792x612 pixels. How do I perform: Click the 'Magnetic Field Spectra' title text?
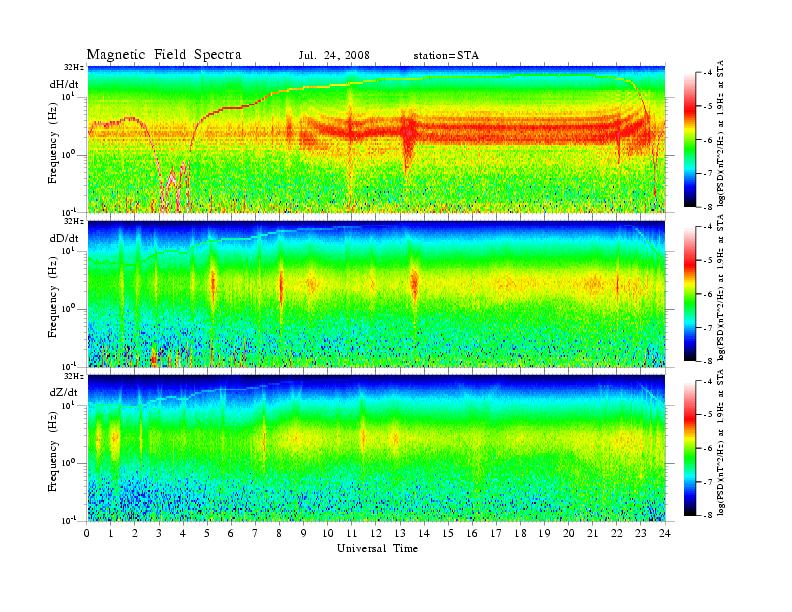point(164,55)
